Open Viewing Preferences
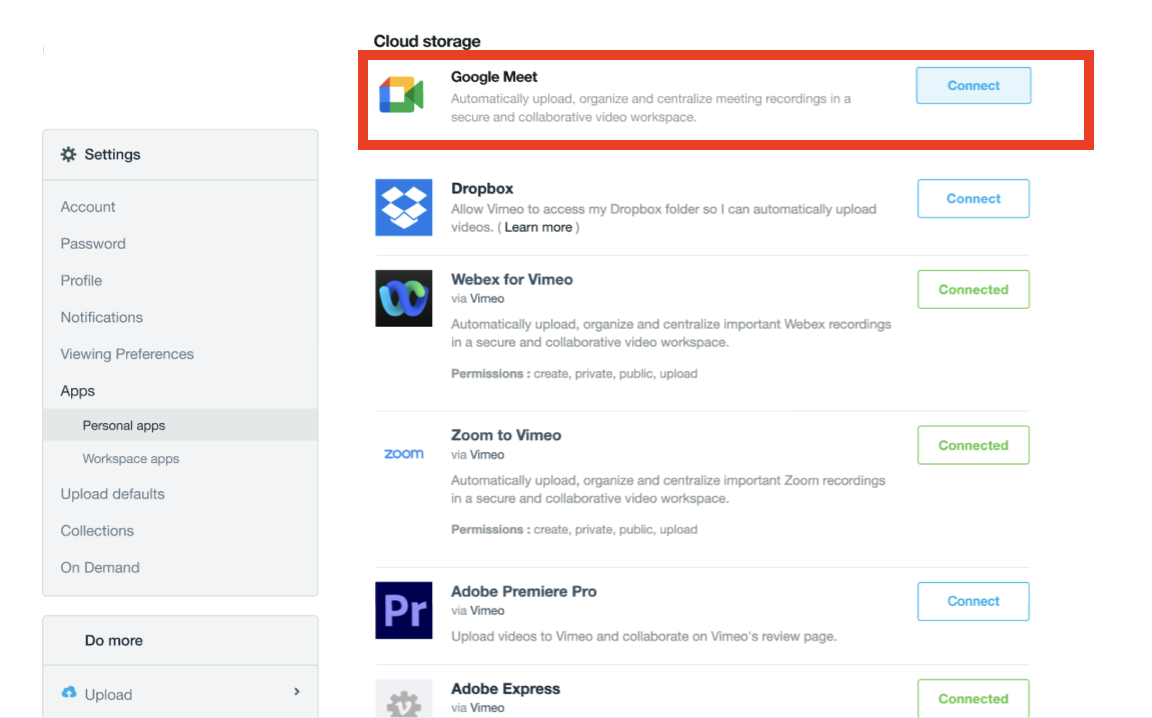The height and width of the screenshot is (718, 1152). 127,353
